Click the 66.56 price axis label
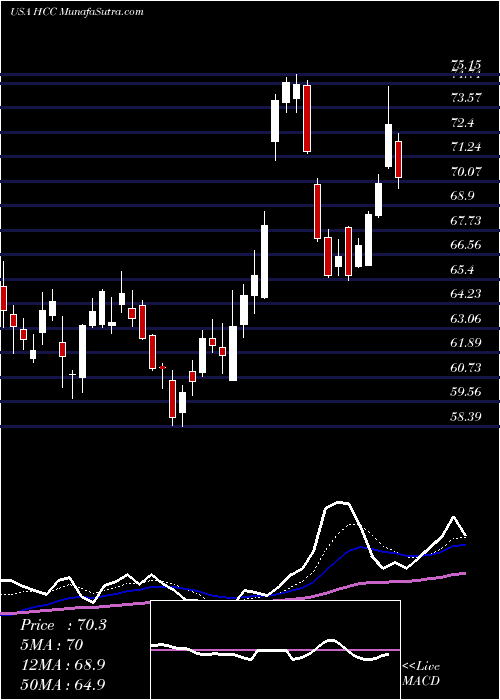This screenshot has width=500, height=700. 467,245
